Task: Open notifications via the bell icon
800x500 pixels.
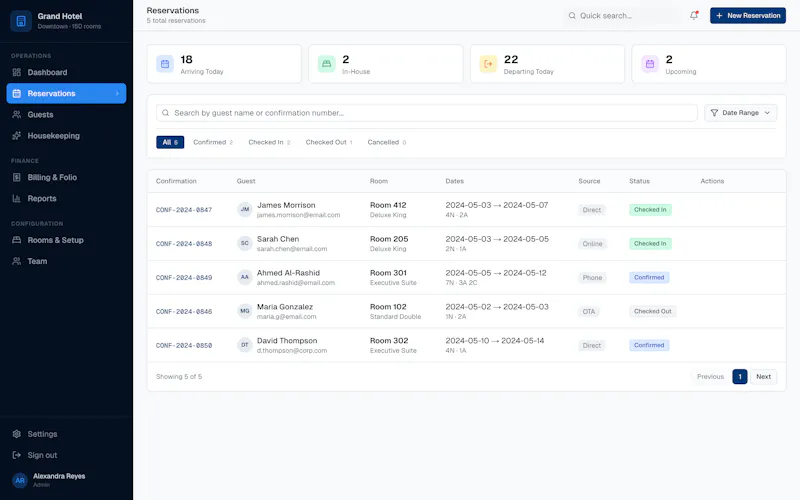Action: [694, 15]
